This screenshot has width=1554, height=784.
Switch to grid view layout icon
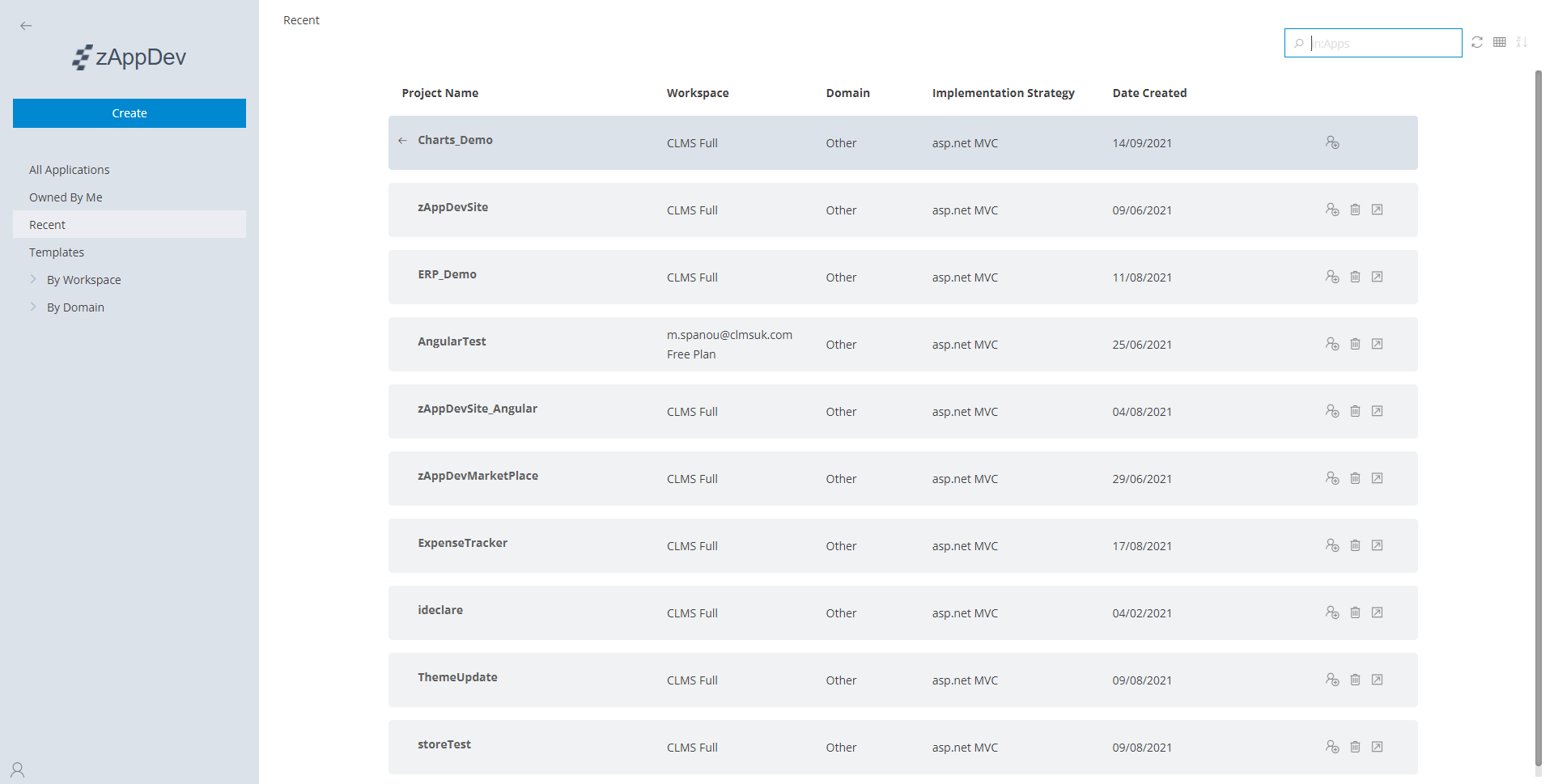click(x=1500, y=42)
